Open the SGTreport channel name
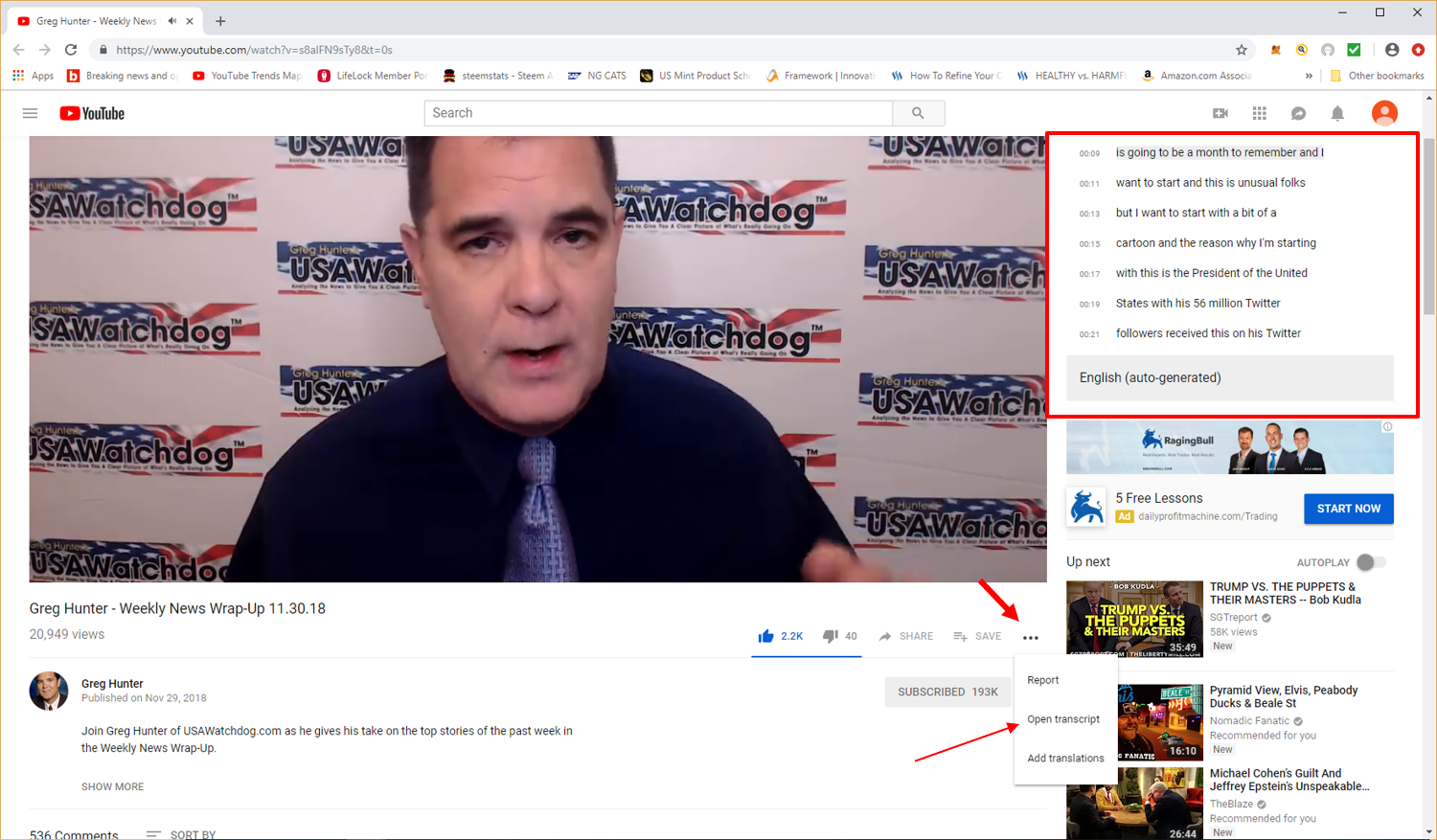This screenshot has height=840, width=1437. pyautogui.click(x=1234, y=618)
